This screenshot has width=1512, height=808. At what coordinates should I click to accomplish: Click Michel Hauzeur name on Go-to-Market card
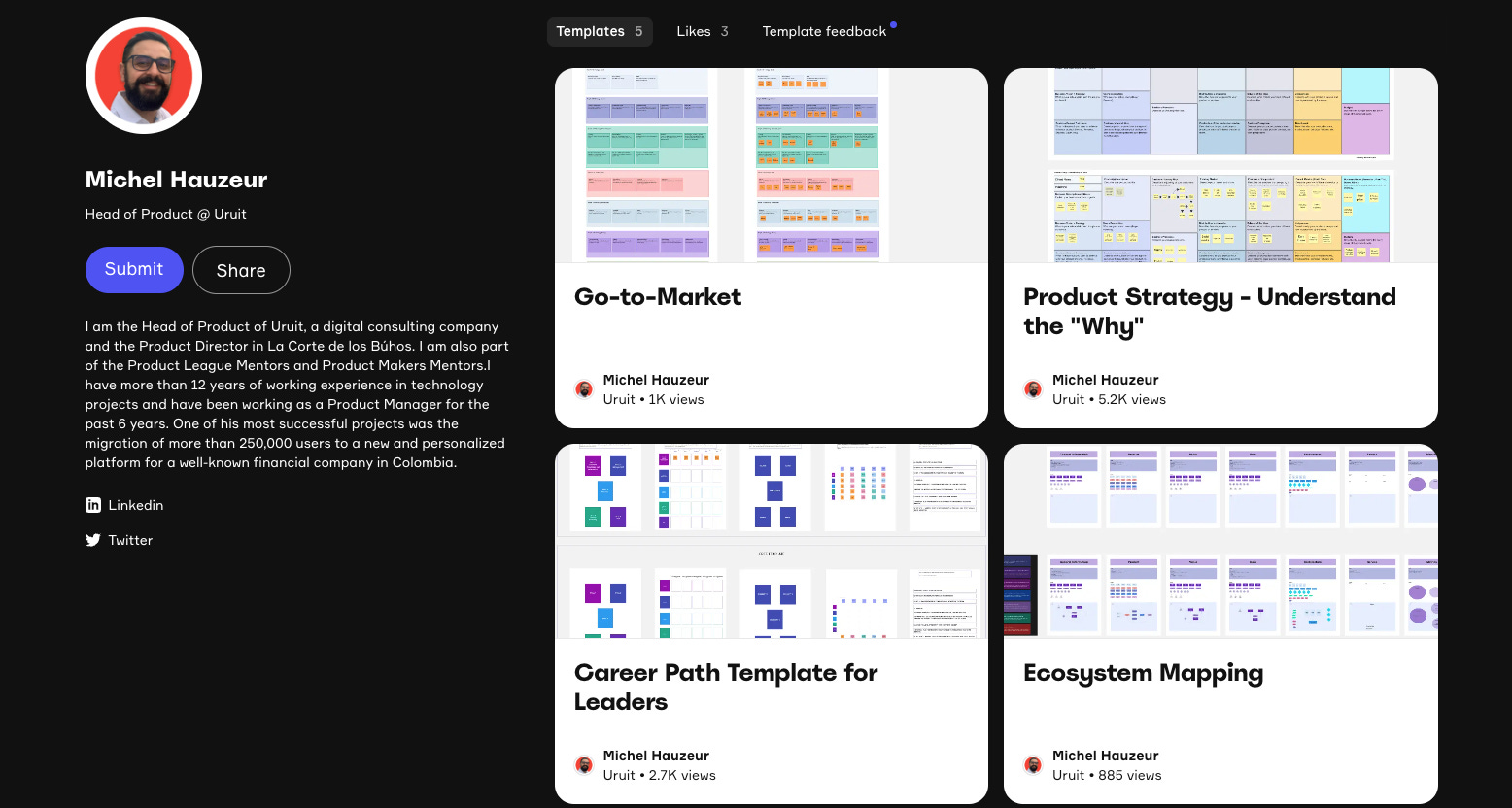(656, 380)
